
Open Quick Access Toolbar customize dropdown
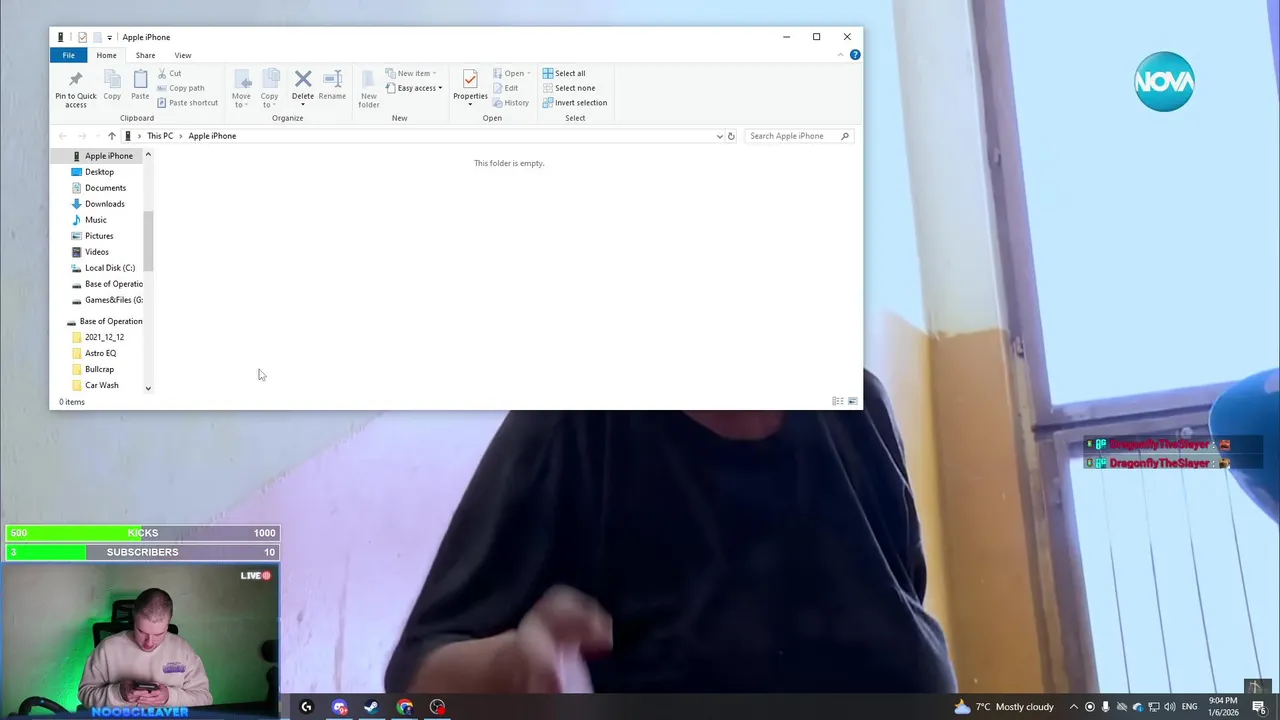(x=109, y=37)
